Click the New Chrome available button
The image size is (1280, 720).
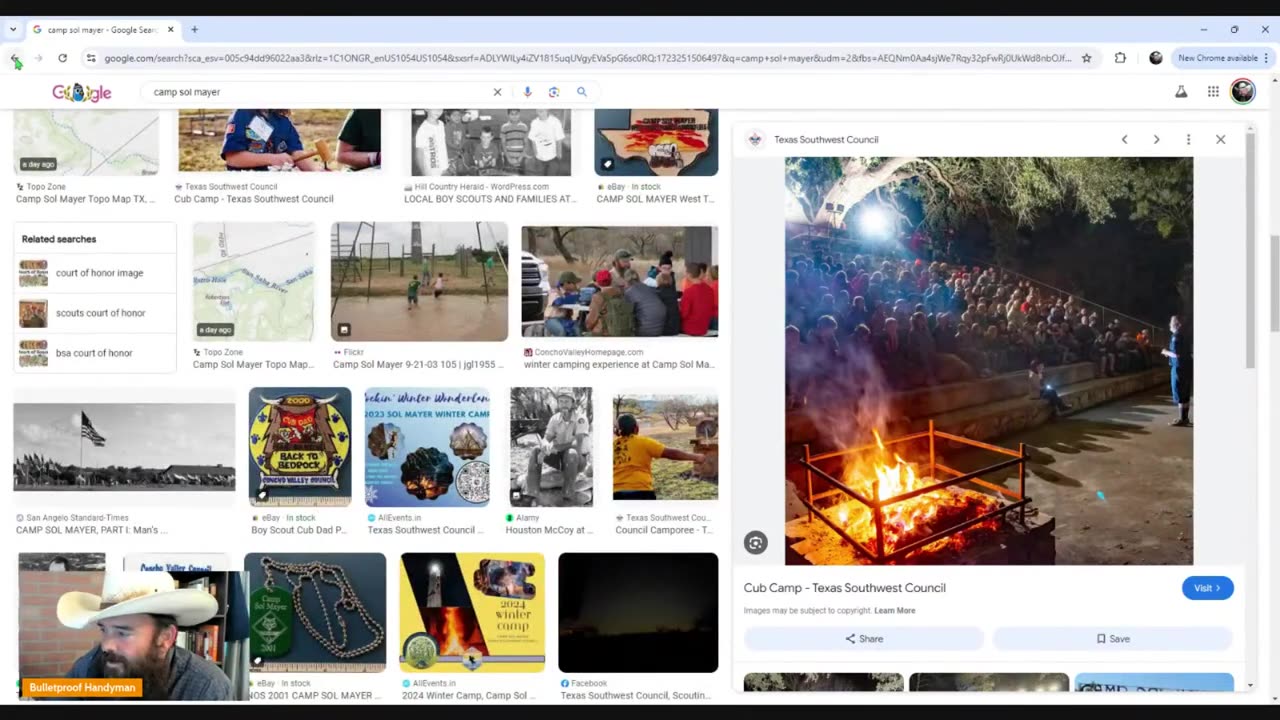(x=1217, y=58)
